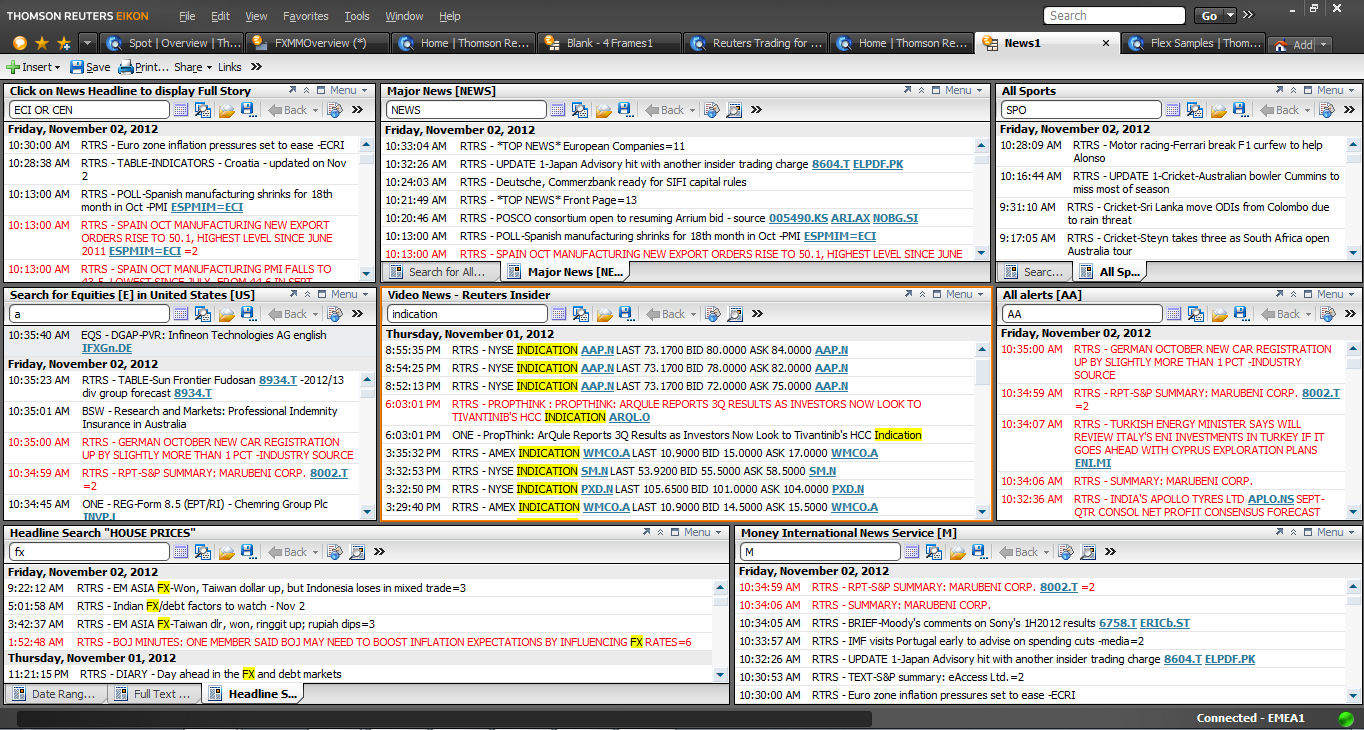Open the Menu dropdown in Money International panel
Screen dimensions: 1364x730
pyautogui.click(x=1330, y=533)
